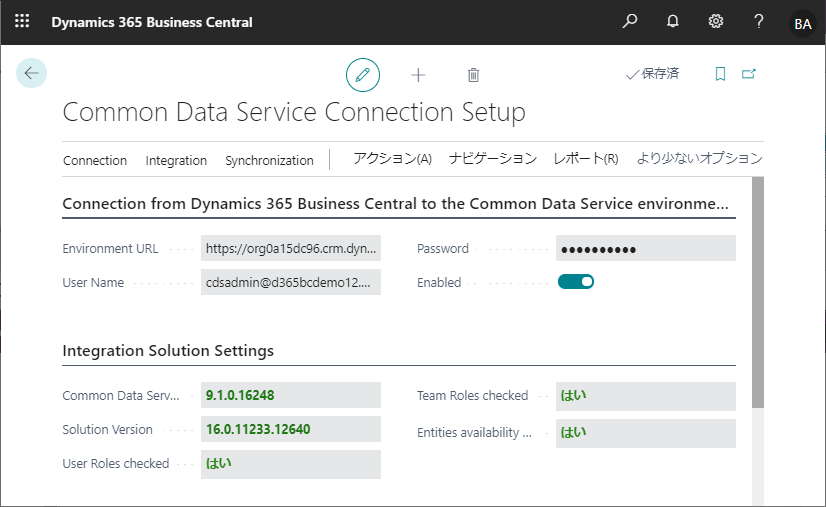The image size is (826, 507).
Task: Click the search magnifier icon
Action: (x=630, y=22)
